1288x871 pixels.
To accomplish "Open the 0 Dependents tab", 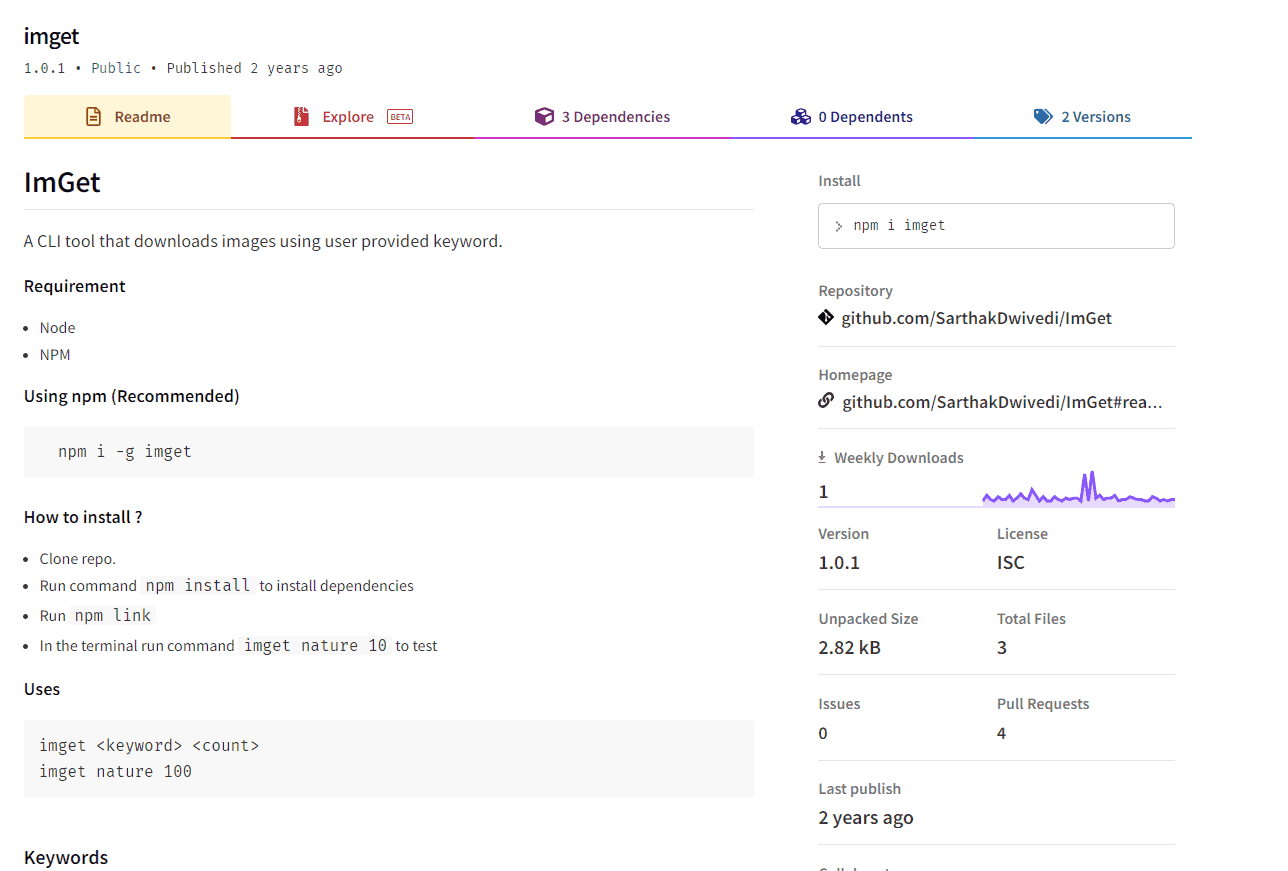I will [865, 117].
